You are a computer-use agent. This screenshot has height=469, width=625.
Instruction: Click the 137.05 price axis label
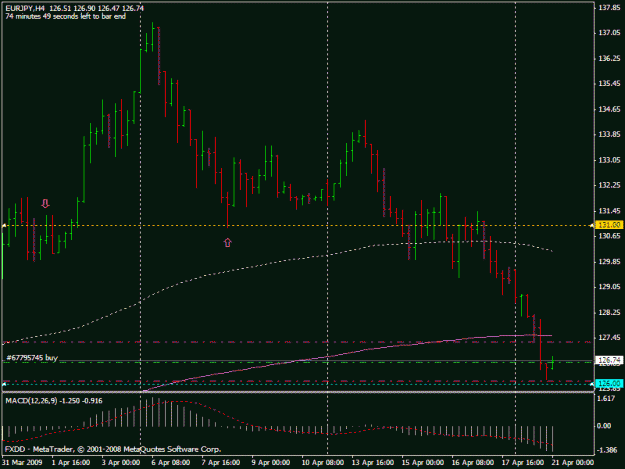(609, 33)
